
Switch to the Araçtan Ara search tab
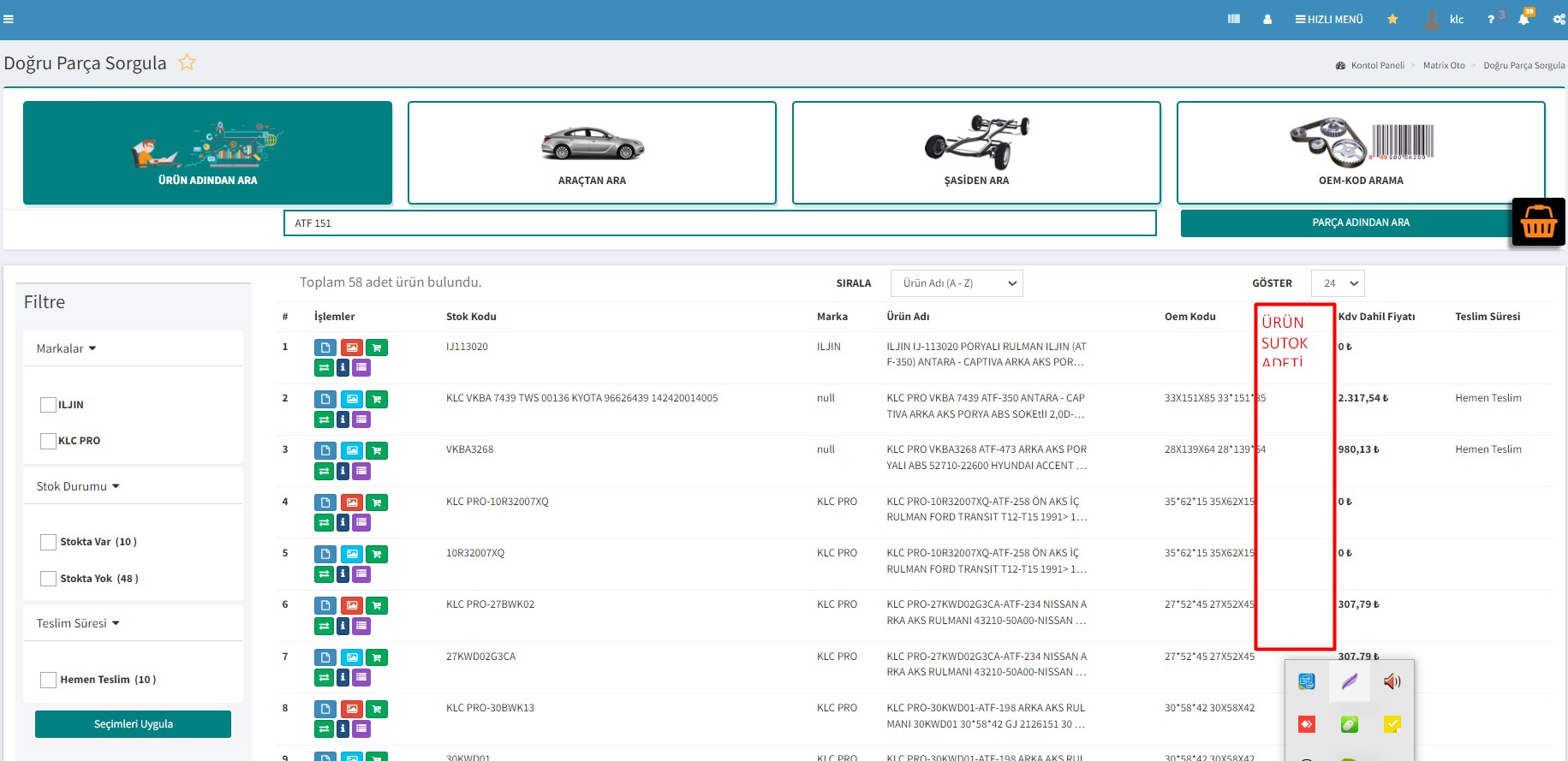592,153
